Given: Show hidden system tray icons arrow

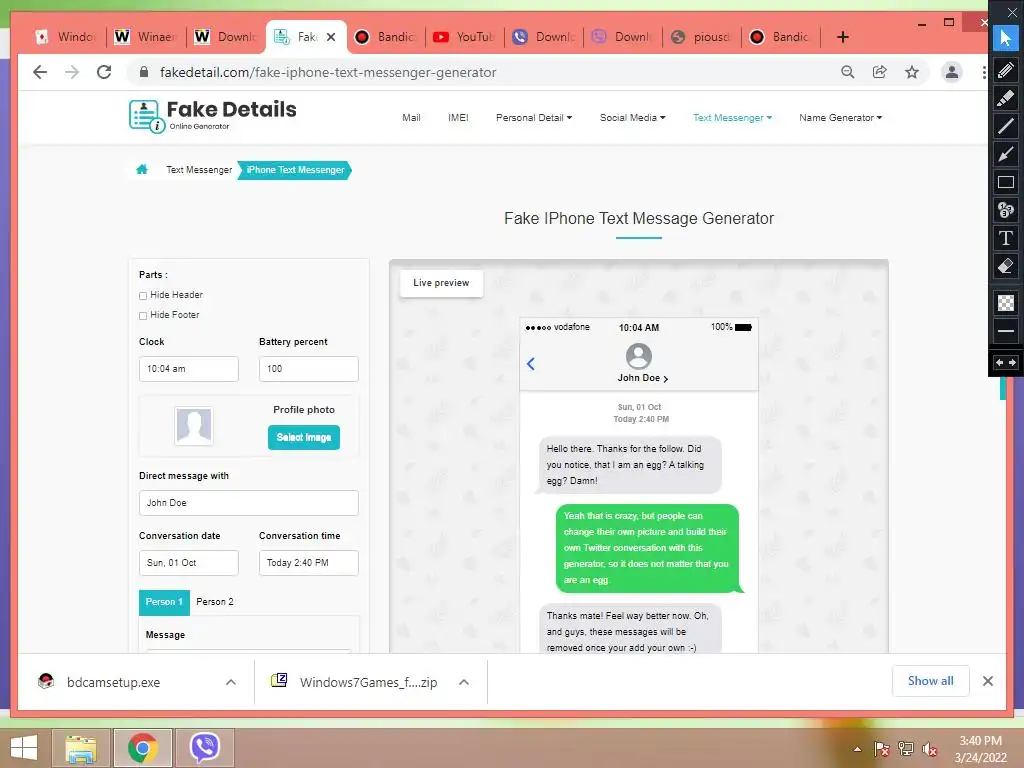Looking at the screenshot, I should 857,749.
